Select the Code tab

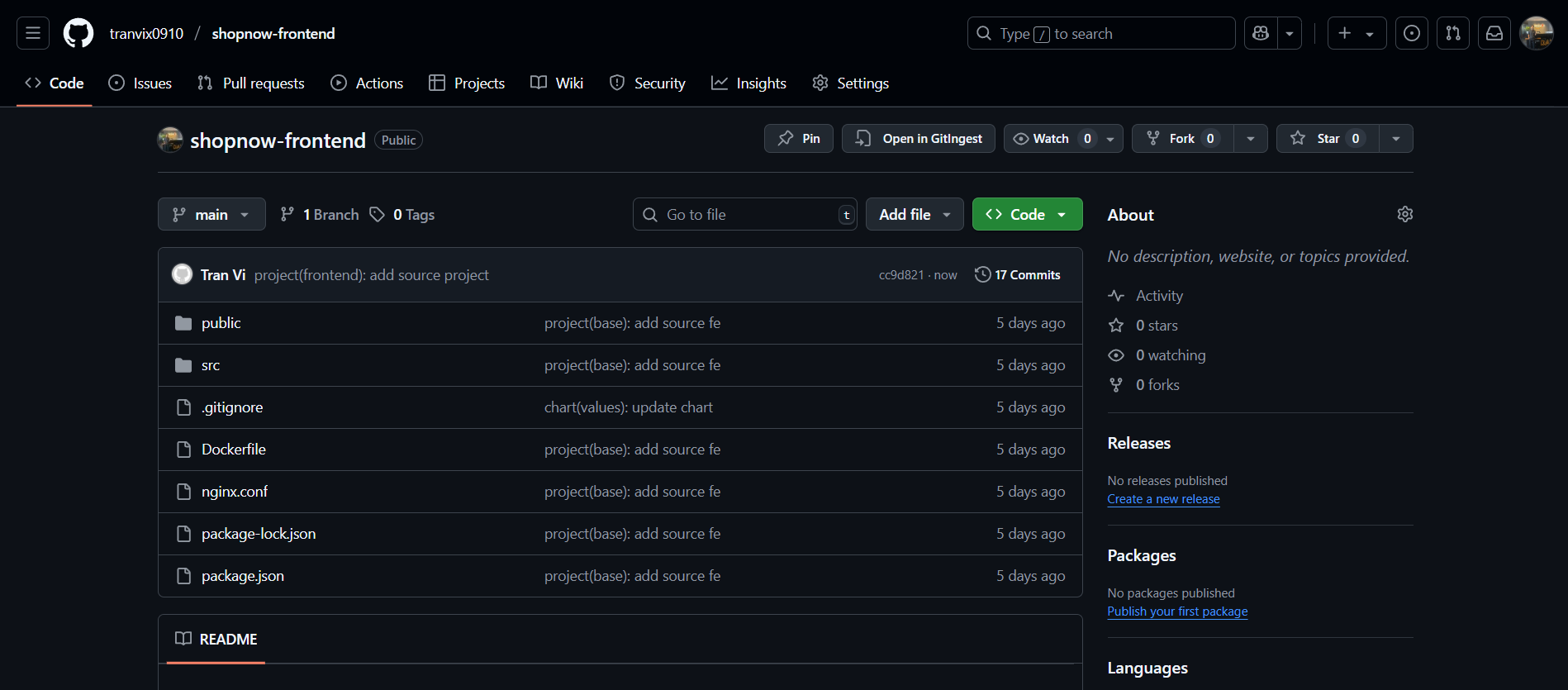coord(55,83)
